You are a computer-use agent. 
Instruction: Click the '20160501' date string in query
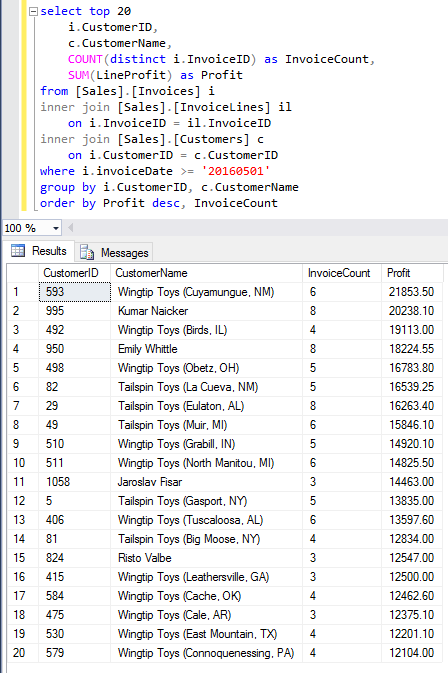click(236, 171)
